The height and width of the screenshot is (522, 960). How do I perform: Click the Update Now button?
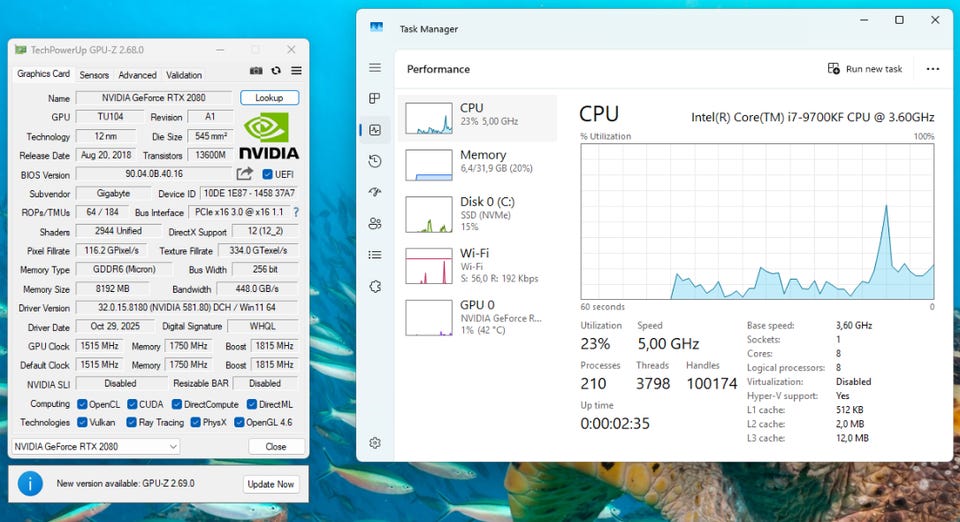271,484
